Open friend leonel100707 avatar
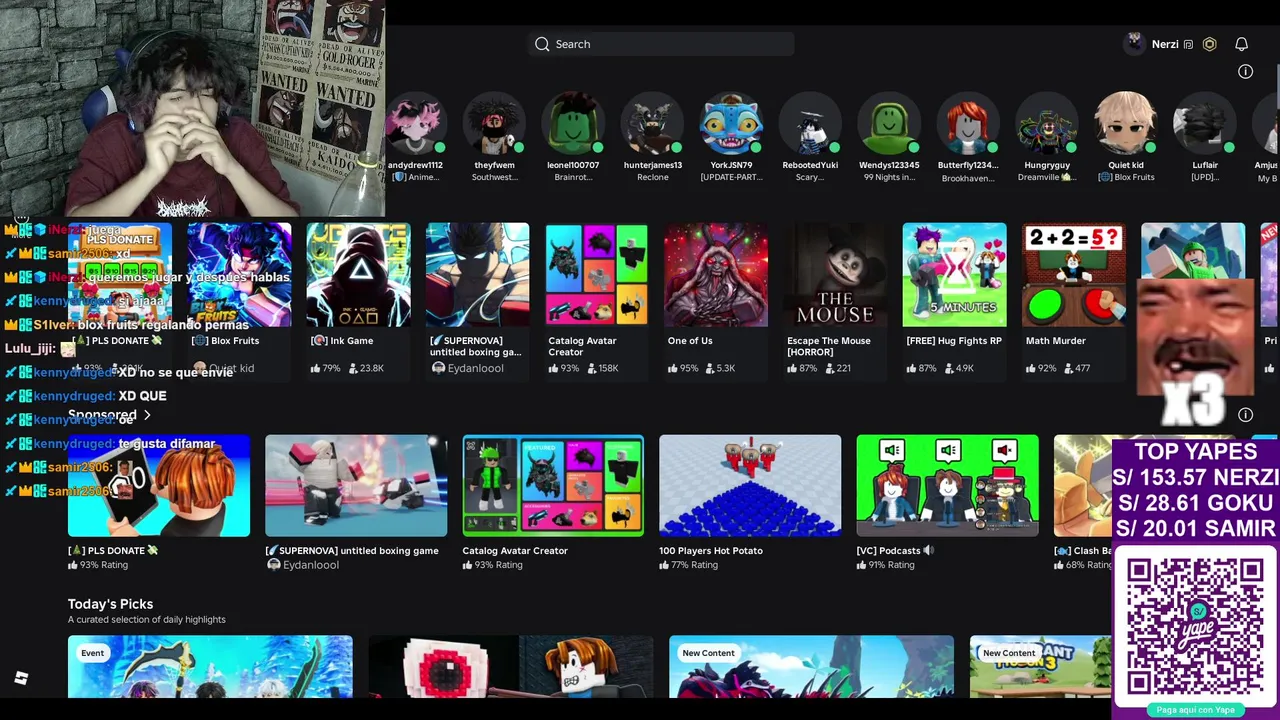This screenshot has height=720, width=1280. tap(573, 124)
